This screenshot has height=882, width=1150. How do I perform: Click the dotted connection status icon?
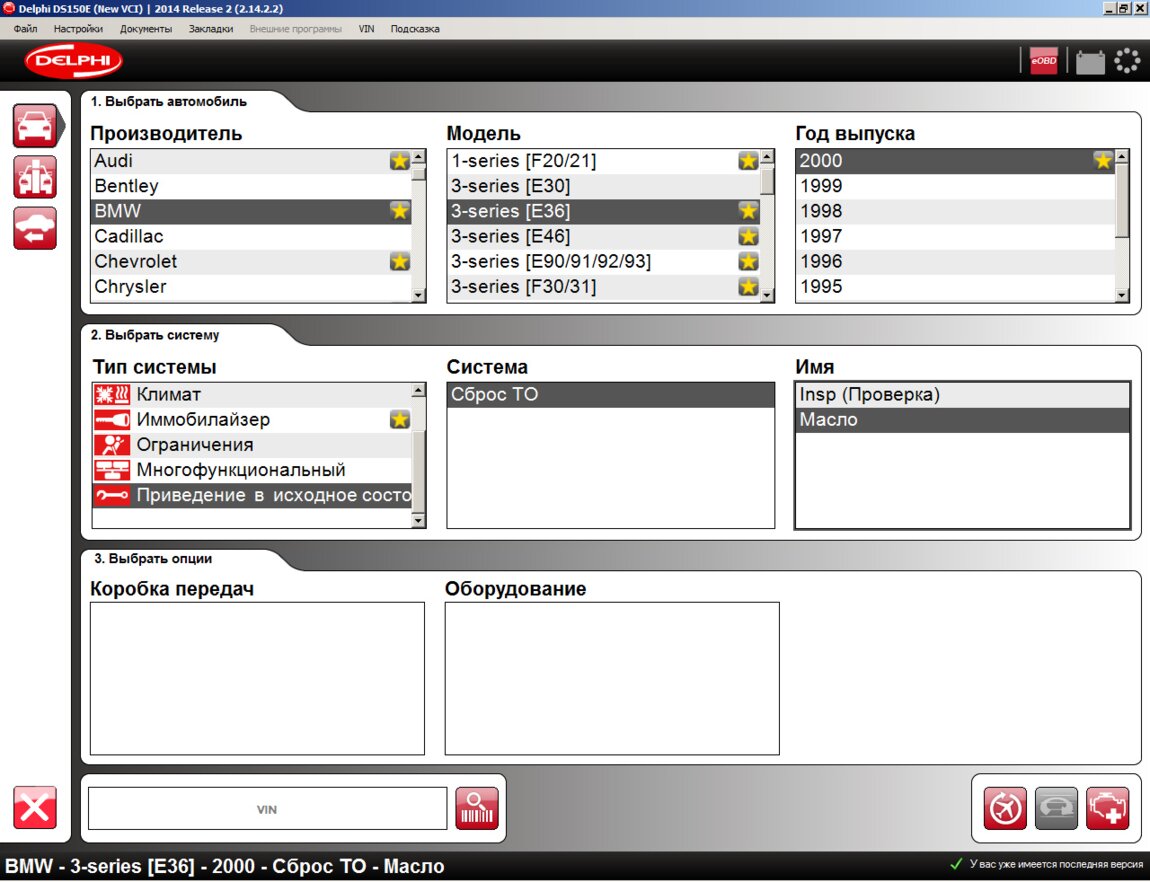click(1127, 61)
